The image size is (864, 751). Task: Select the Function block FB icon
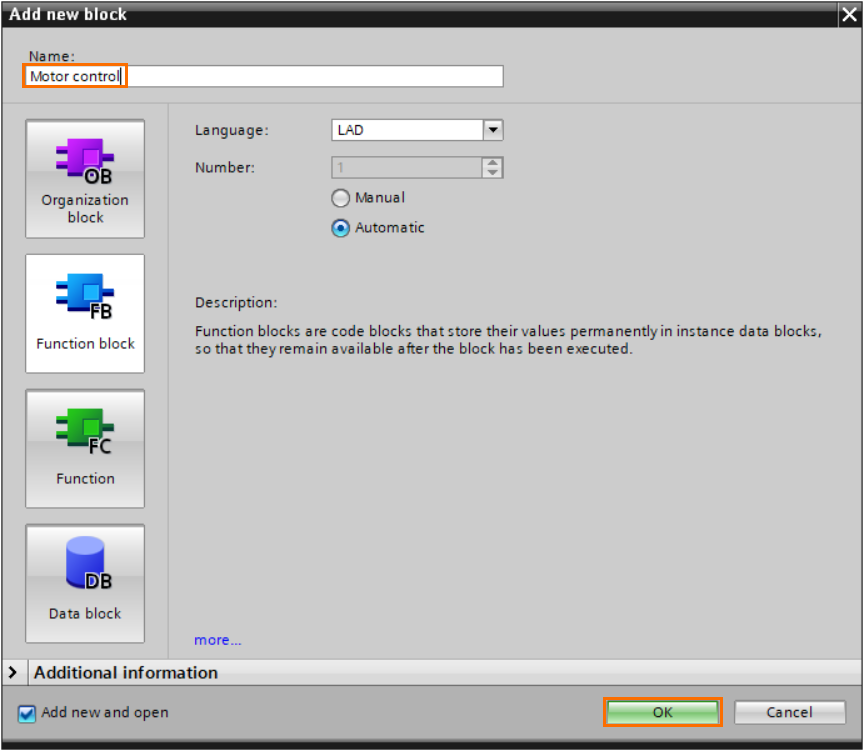click(x=85, y=313)
